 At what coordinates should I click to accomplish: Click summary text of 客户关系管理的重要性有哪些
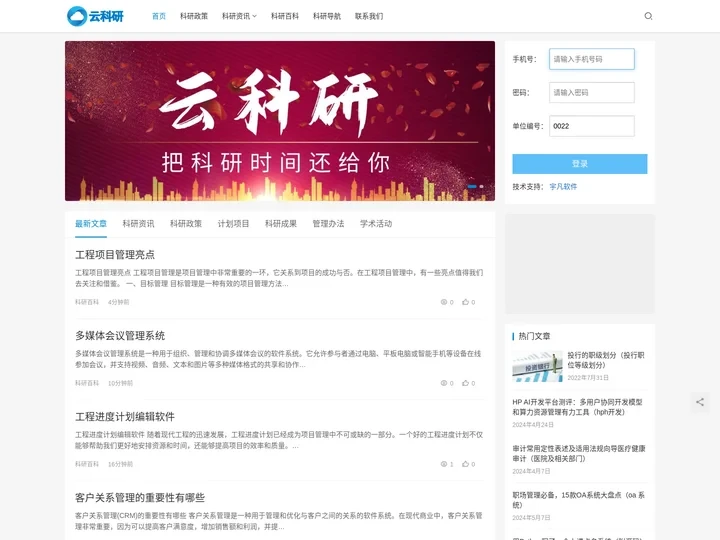279,521
